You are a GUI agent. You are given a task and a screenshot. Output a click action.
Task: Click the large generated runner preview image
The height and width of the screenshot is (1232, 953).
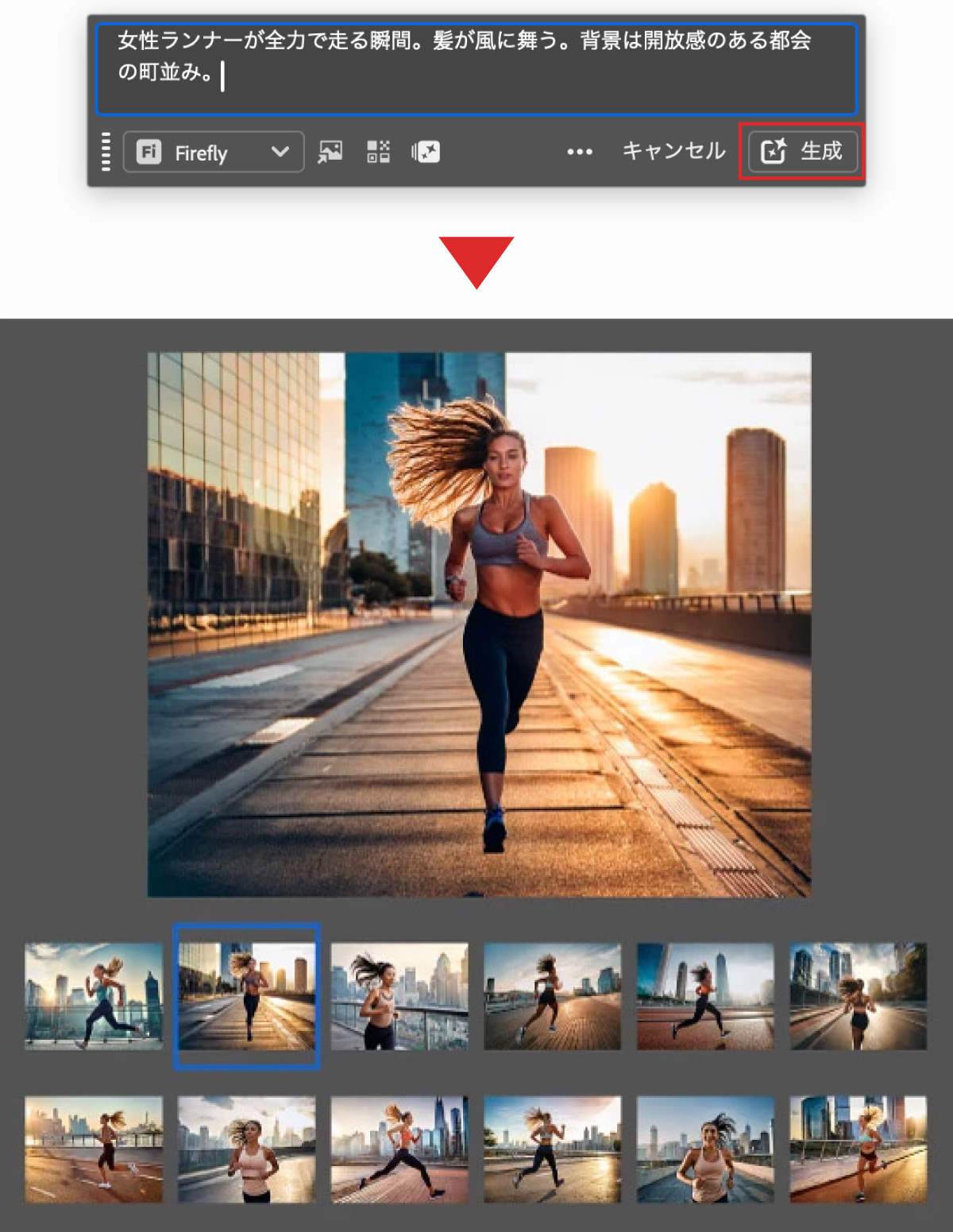pos(479,624)
